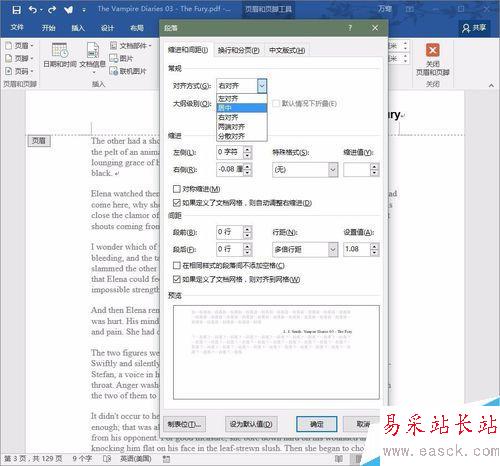The height and width of the screenshot is (466, 500).
Task: Enable the 对称缩进 checkbox
Action: (x=177, y=189)
